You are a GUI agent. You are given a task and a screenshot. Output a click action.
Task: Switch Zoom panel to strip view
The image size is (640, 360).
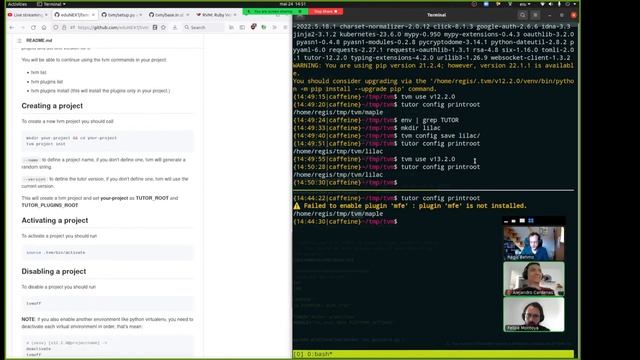(x=522, y=221)
